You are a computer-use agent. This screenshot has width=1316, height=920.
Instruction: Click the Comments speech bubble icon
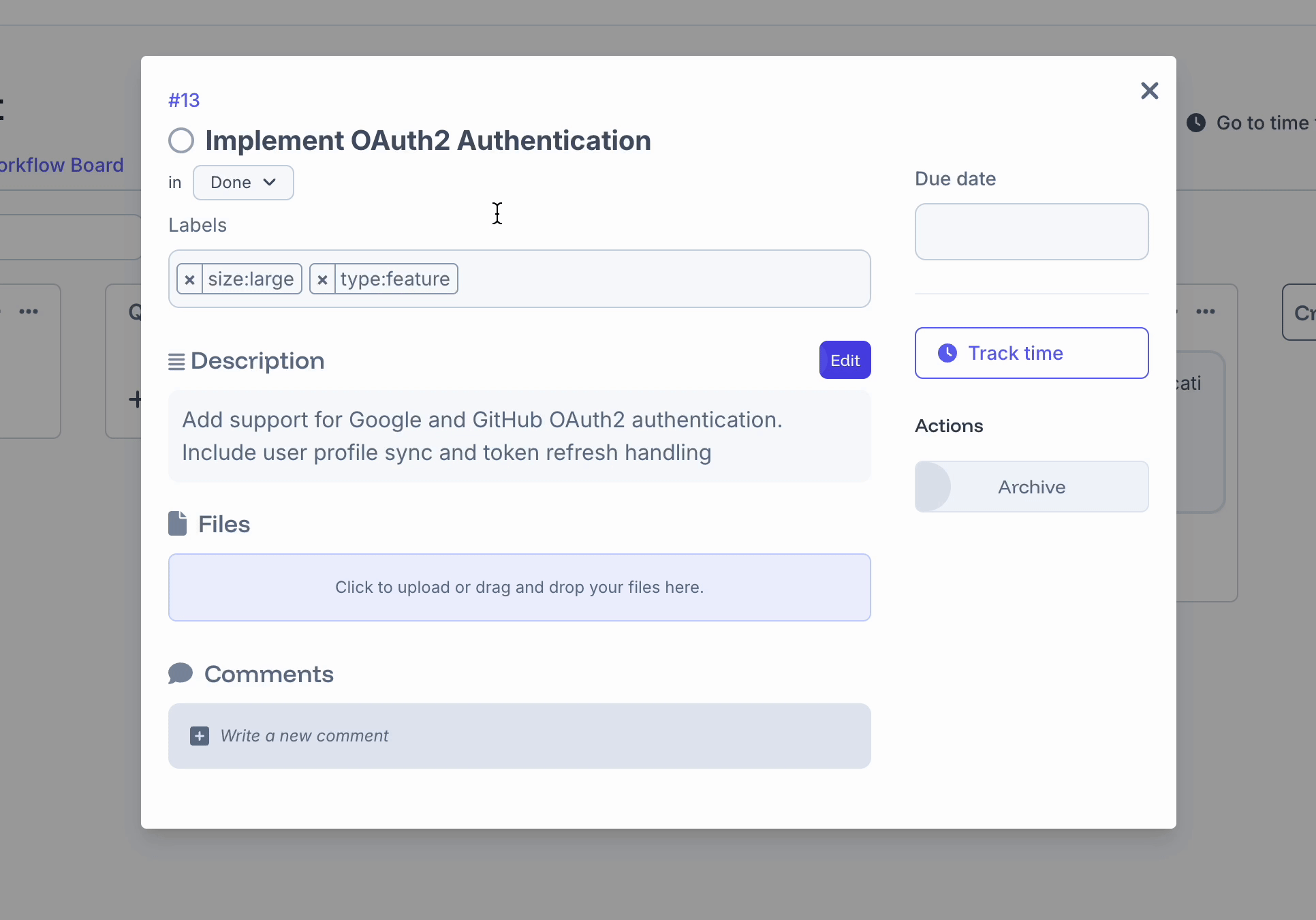pyautogui.click(x=181, y=673)
